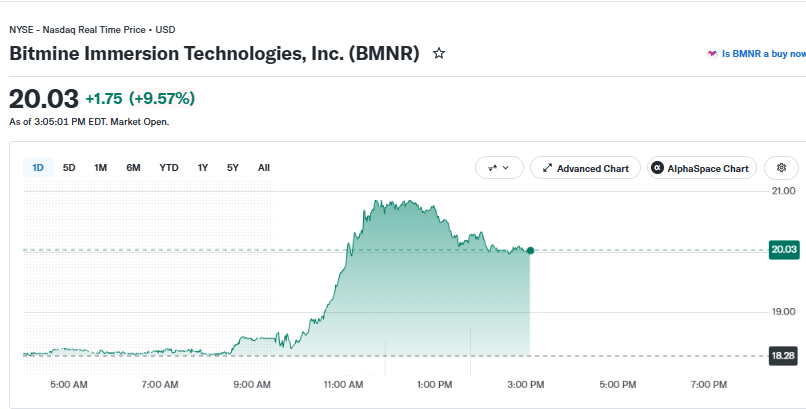The image size is (806, 409).
Task: Click the 7:00 AM axis label
Action: (x=160, y=384)
